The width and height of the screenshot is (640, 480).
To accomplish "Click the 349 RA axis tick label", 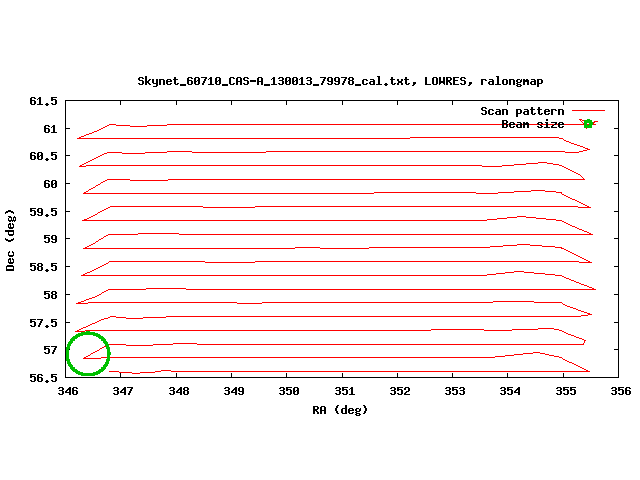I will (234, 391).
